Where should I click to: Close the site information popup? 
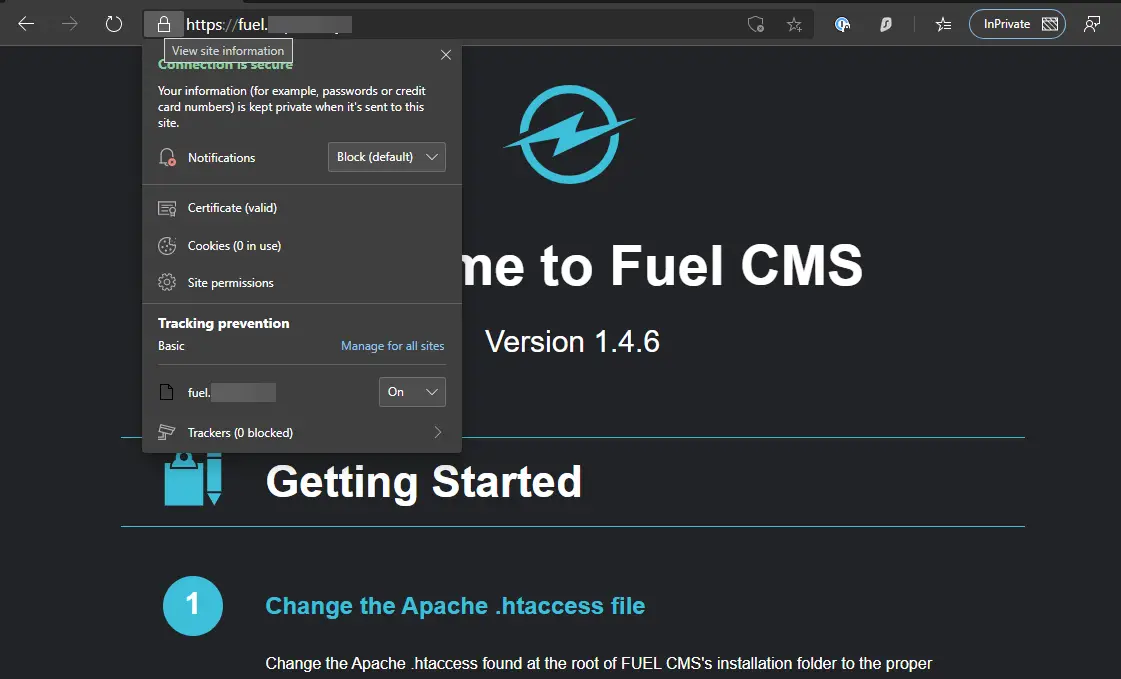pyautogui.click(x=445, y=55)
